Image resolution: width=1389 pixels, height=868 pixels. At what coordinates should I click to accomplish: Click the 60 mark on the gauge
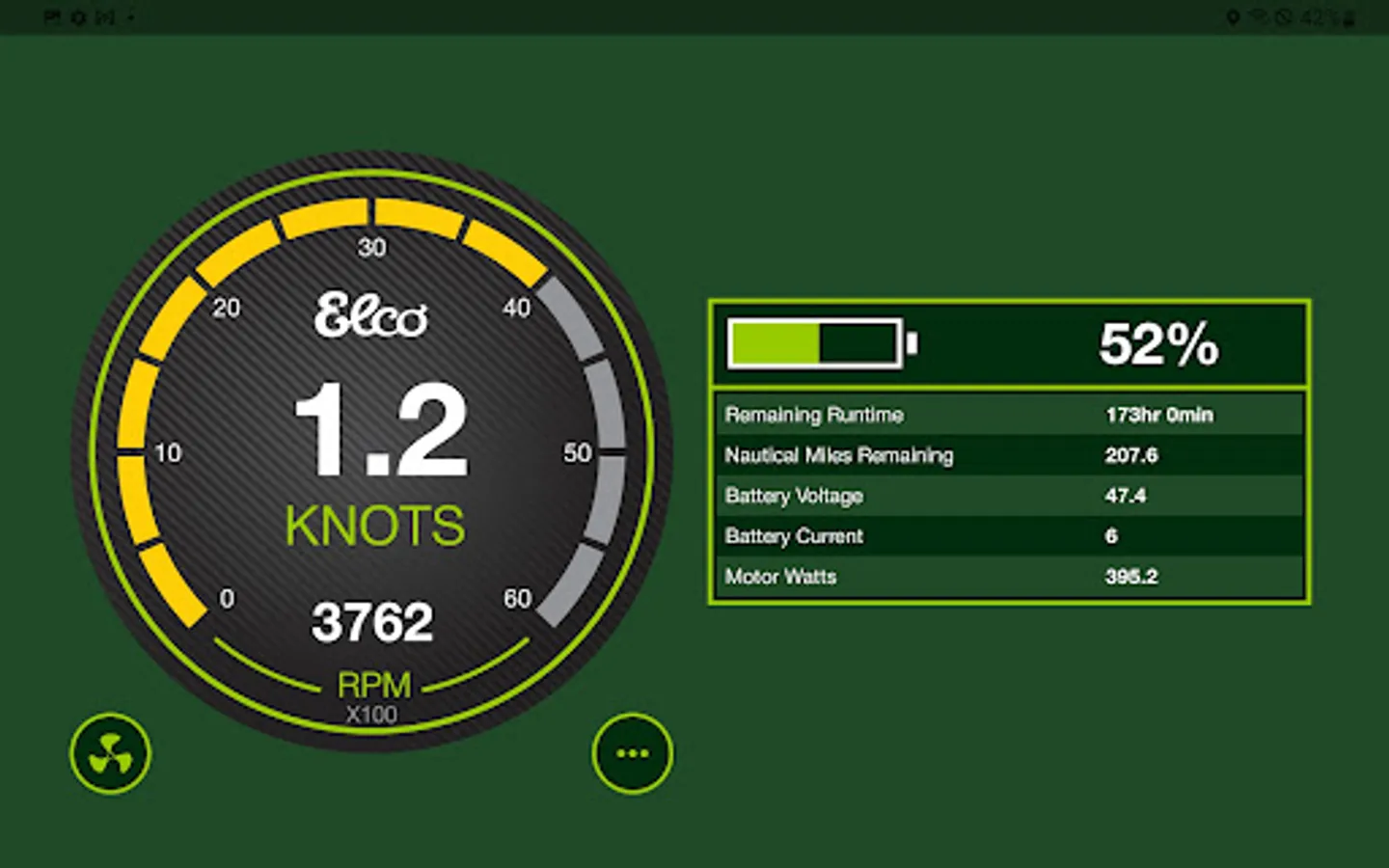518,599
